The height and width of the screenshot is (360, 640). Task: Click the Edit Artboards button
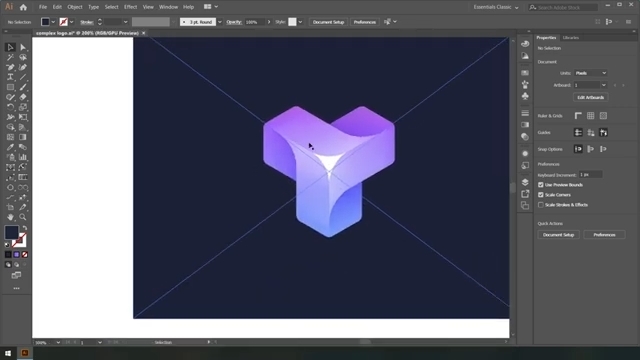[591, 97]
